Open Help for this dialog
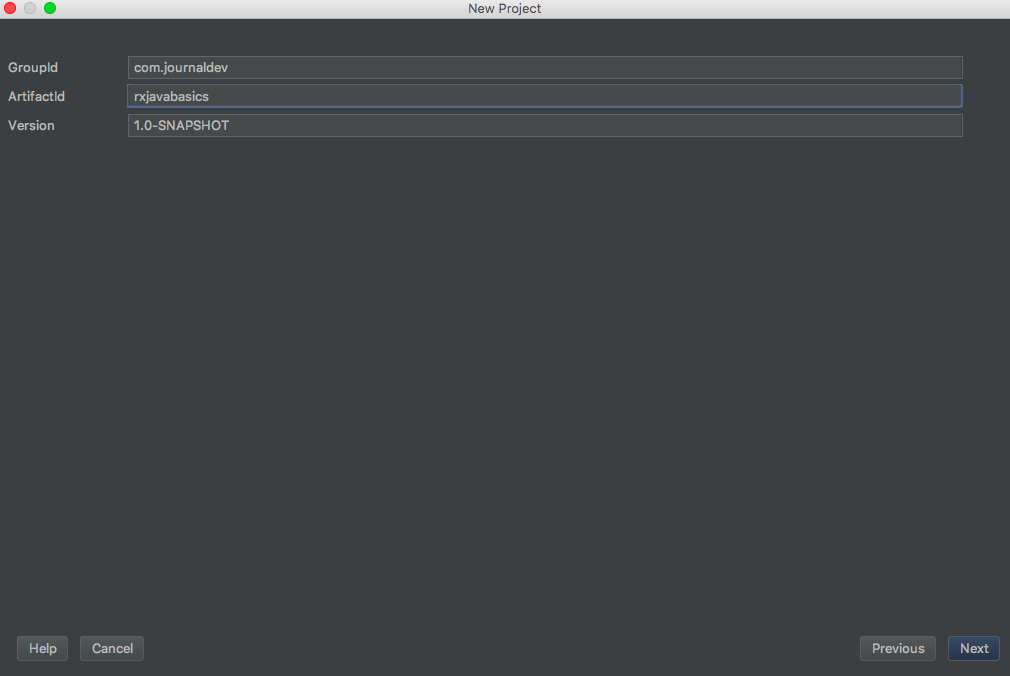The image size is (1010, 676). click(x=43, y=648)
